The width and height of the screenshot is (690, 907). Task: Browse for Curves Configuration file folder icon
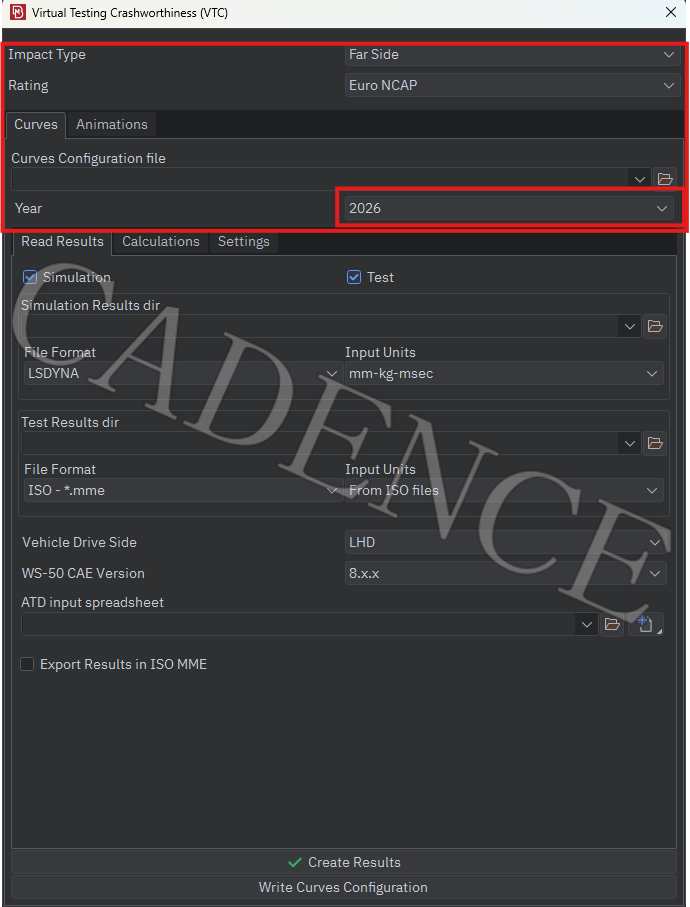(665, 179)
